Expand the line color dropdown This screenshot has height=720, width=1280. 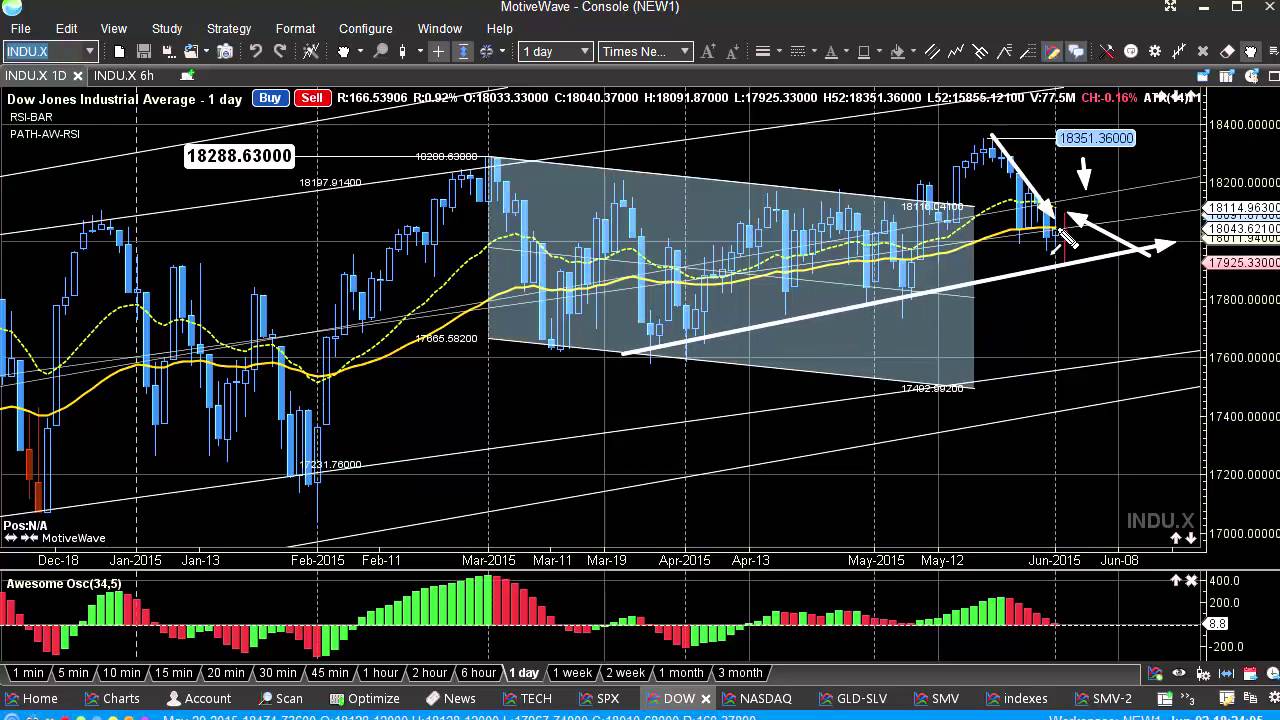pyautogui.click(x=879, y=51)
